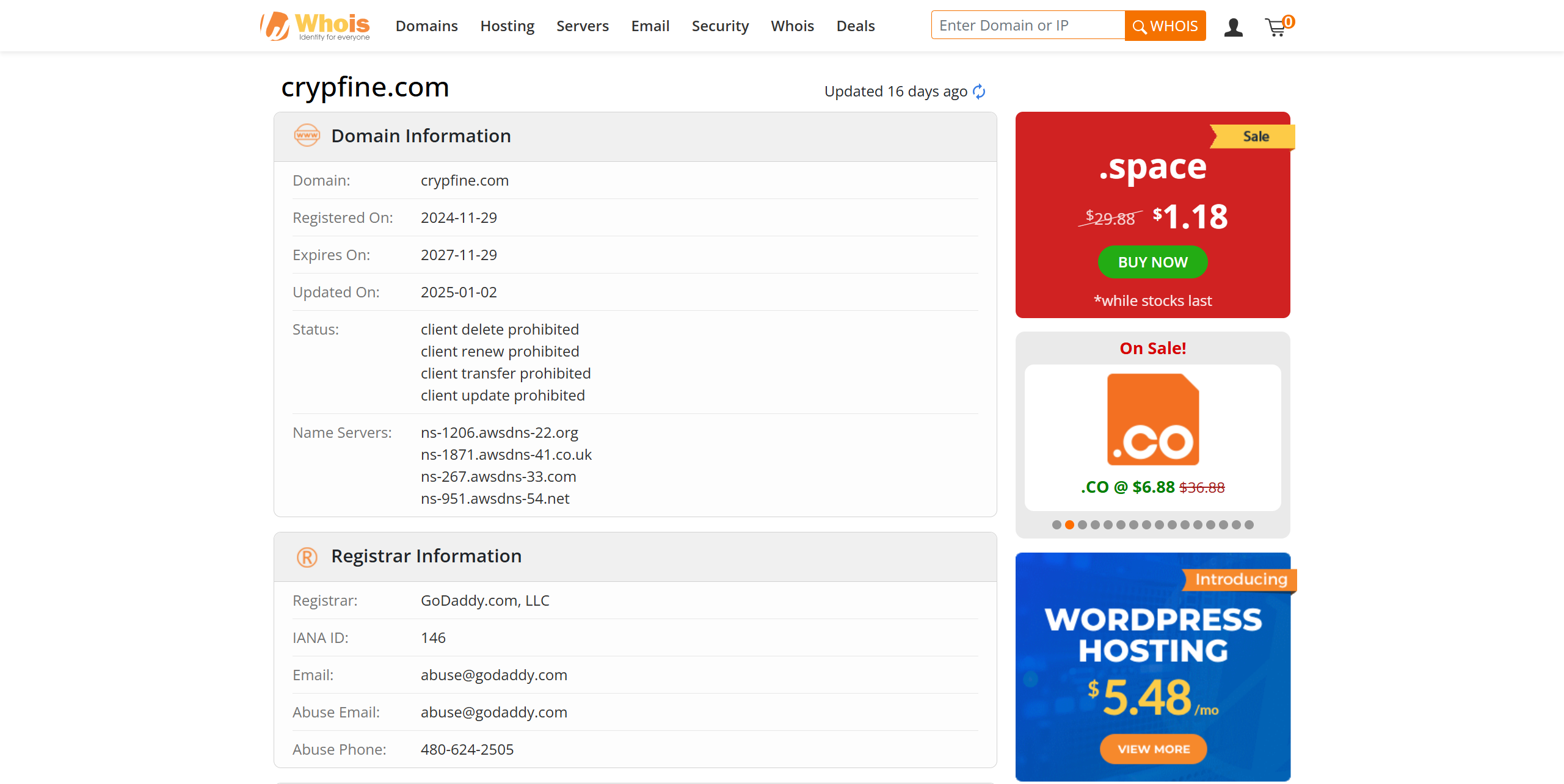Click the crypfine.com page heading
The width and height of the screenshot is (1564, 784).
point(365,87)
